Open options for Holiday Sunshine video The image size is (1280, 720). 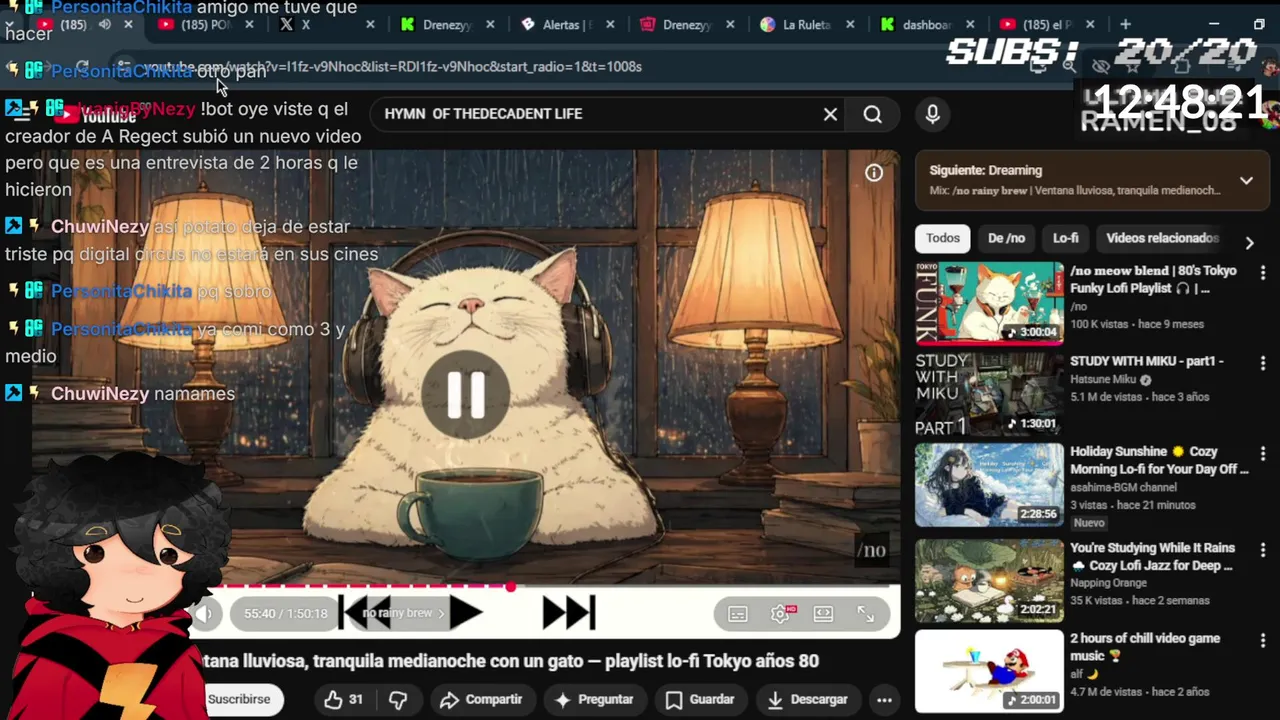click(x=1263, y=454)
